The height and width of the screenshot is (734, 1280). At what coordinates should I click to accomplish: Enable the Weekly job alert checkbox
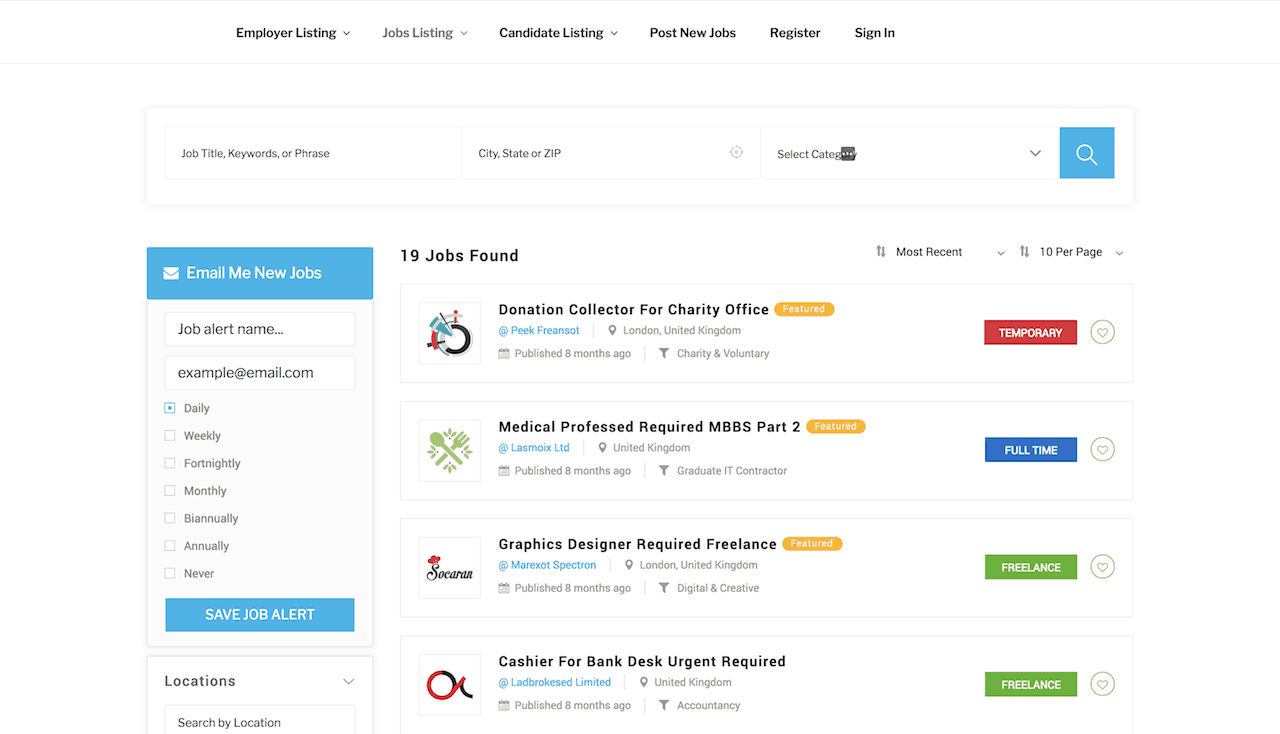[x=168, y=435]
